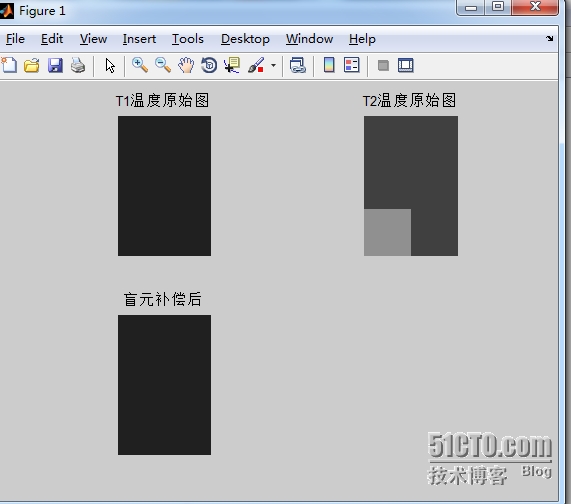Image resolution: width=571 pixels, height=504 pixels.
Task: Print the figure using printer icon
Action: click(78, 66)
